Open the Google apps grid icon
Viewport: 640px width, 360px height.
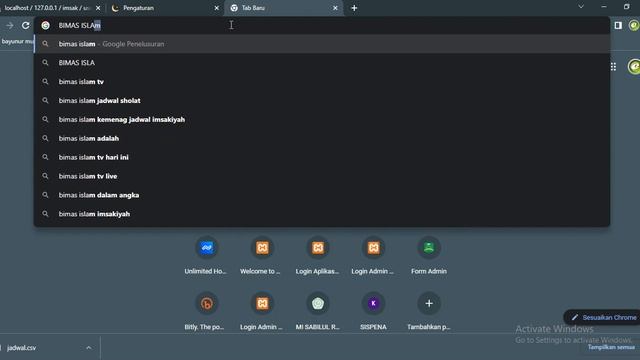(613, 67)
